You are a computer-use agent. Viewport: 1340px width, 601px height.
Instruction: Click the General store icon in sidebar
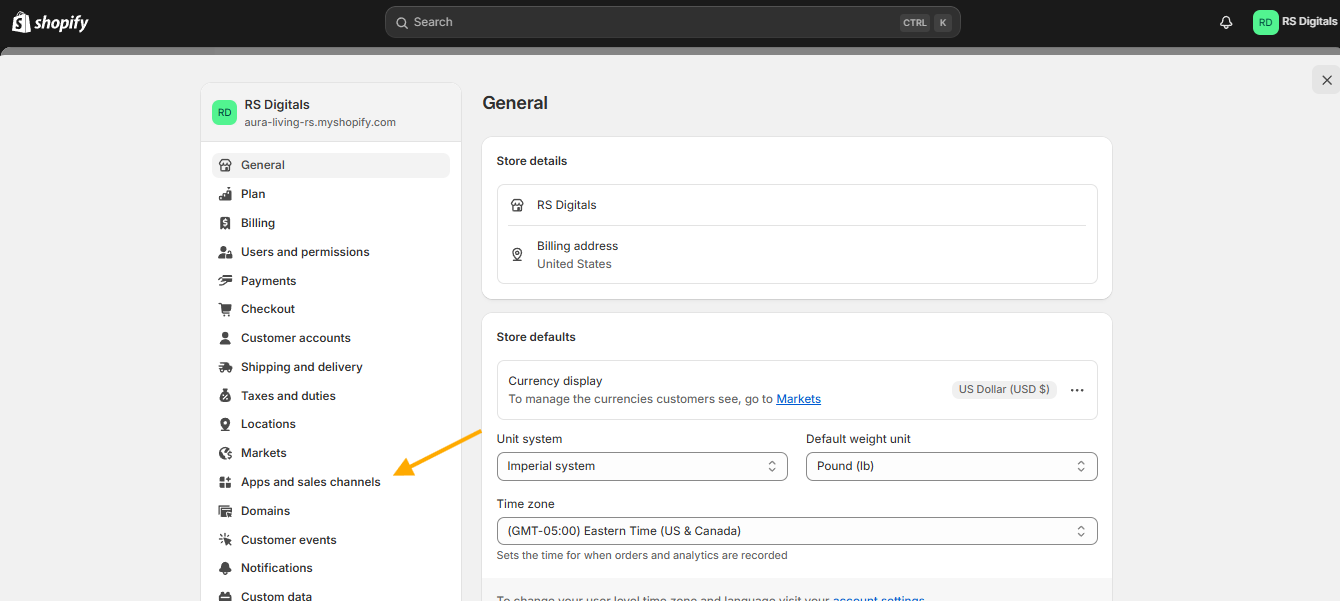225,165
